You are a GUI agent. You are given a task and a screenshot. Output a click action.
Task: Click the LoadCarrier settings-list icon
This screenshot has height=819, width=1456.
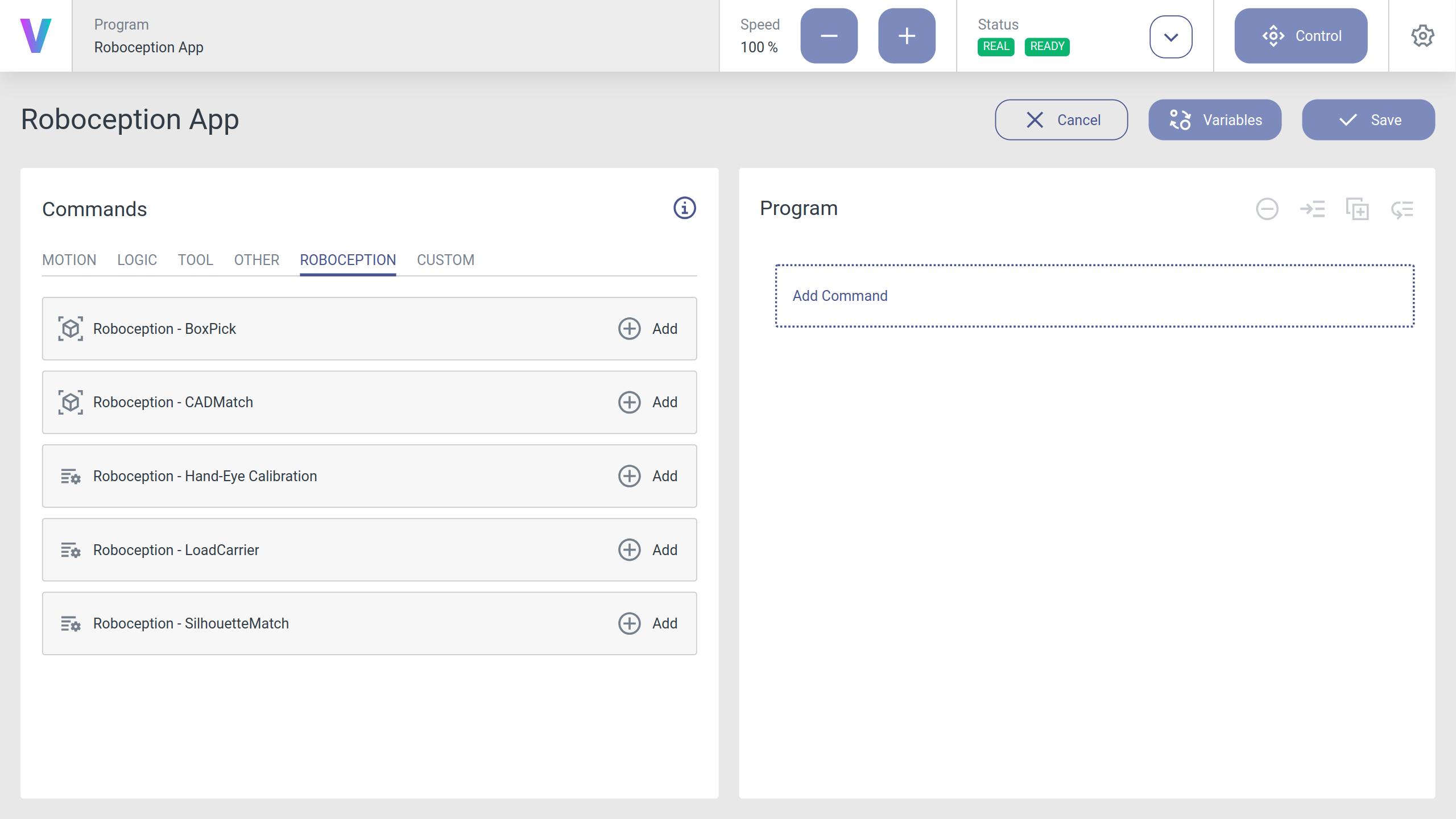click(71, 550)
